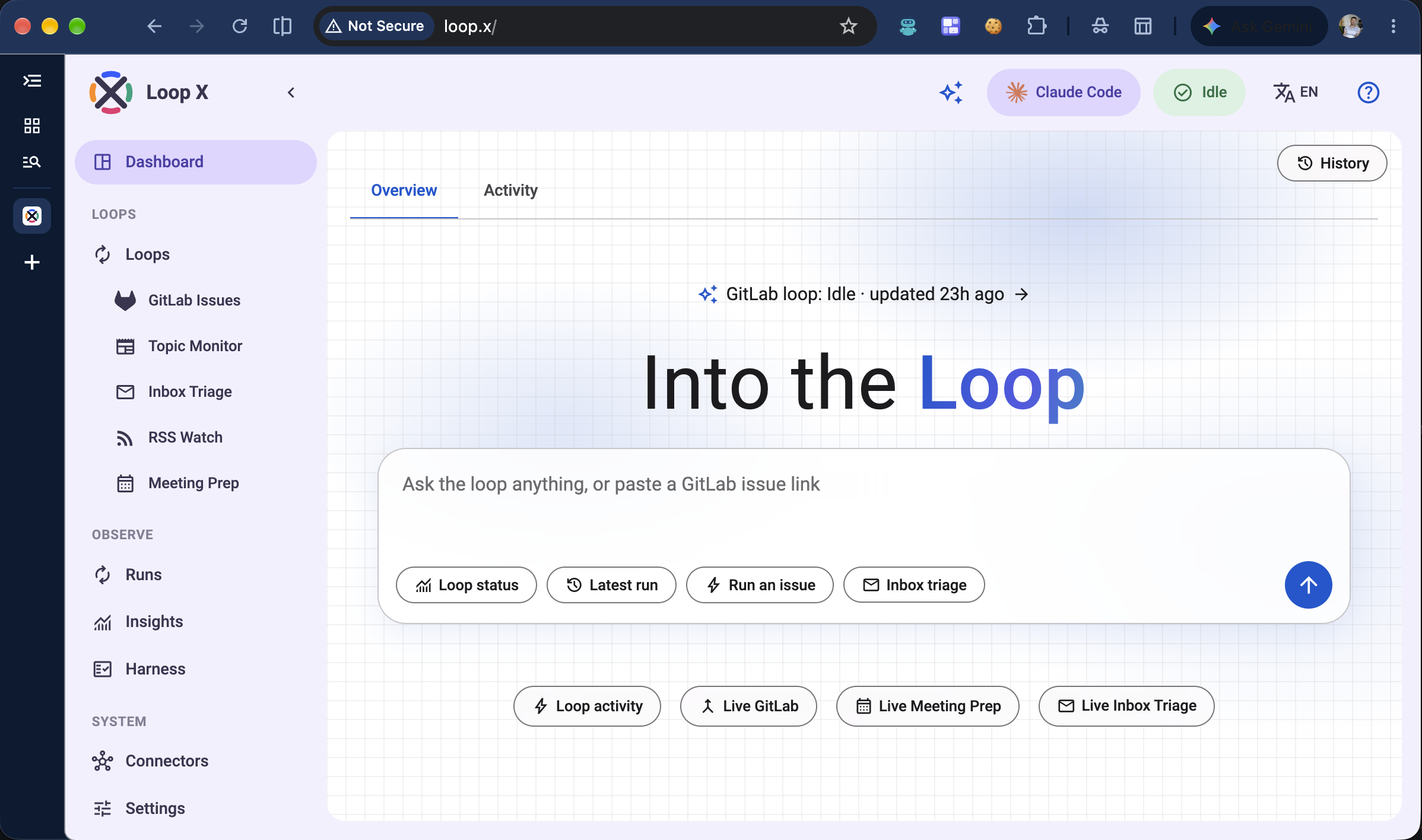This screenshot has width=1422, height=840.
Task: Expand the browser vertical tabs panel
Action: [x=32, y=81]
